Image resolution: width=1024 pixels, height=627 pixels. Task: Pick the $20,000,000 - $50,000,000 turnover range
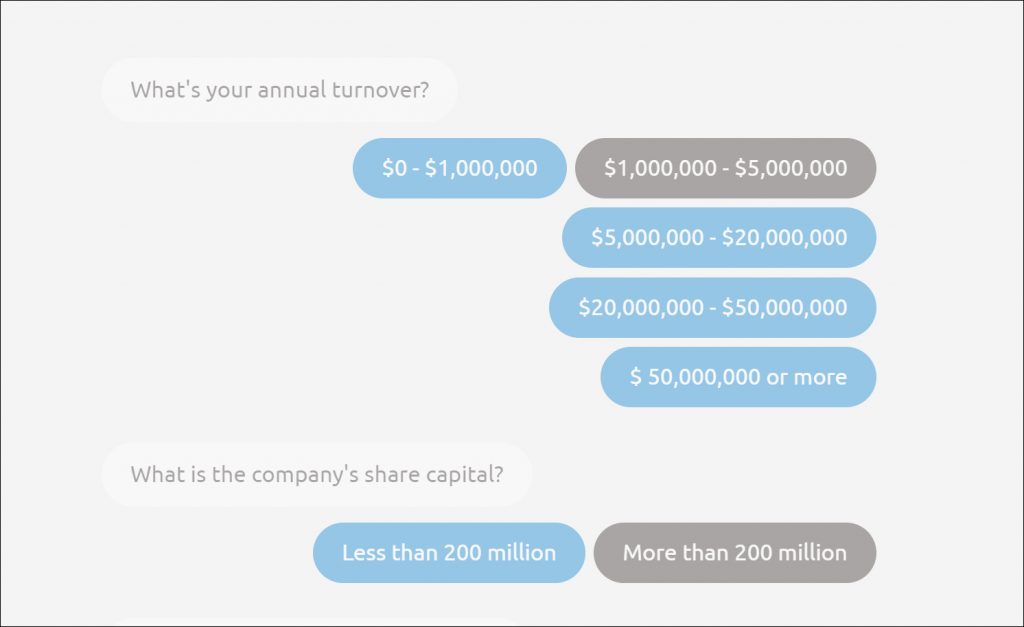(x=712, y=307)
